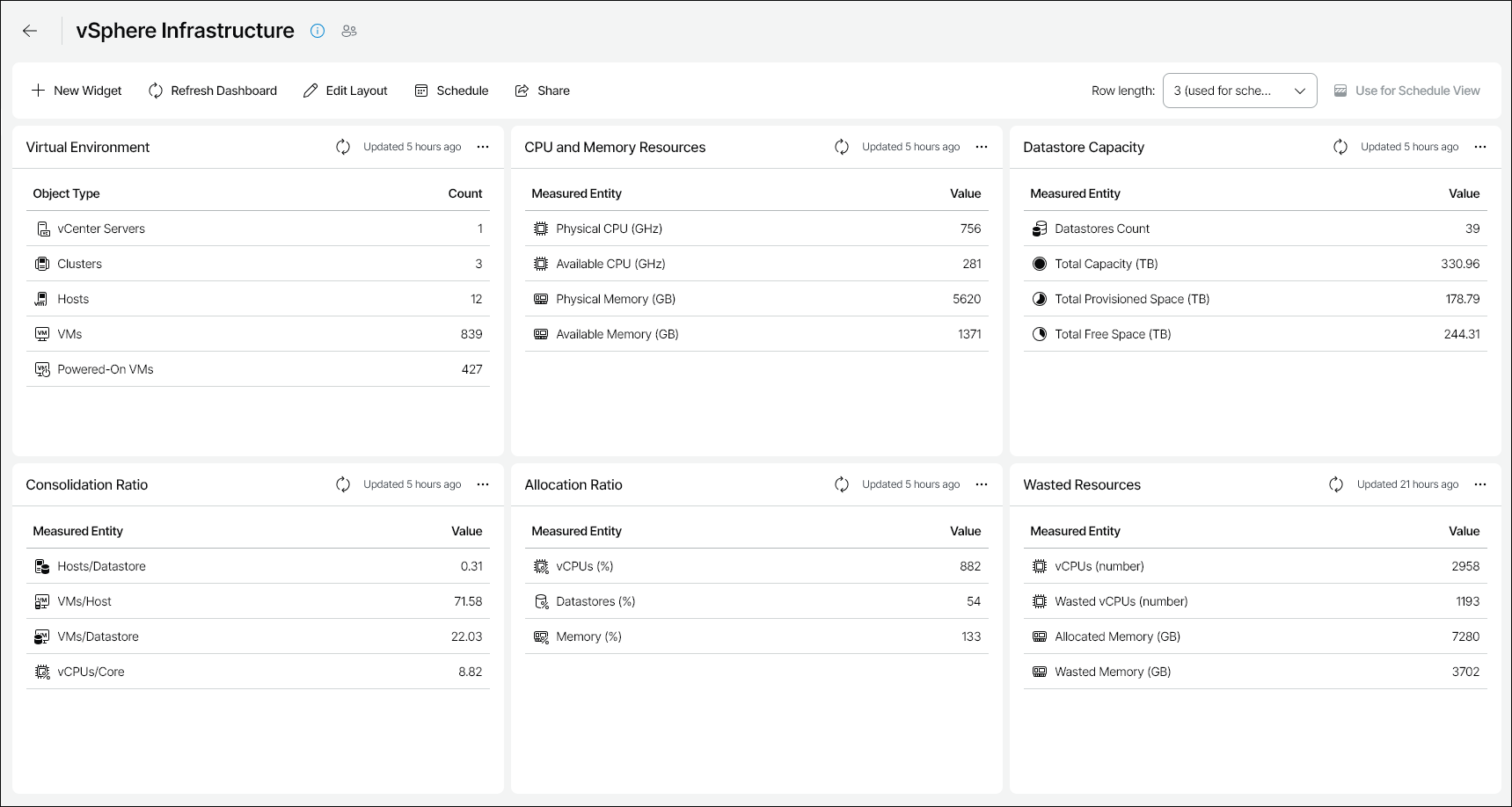Viewport: 1512px width, 807px height.
Task: Go back using the left arrow
Action: (30, 31)
